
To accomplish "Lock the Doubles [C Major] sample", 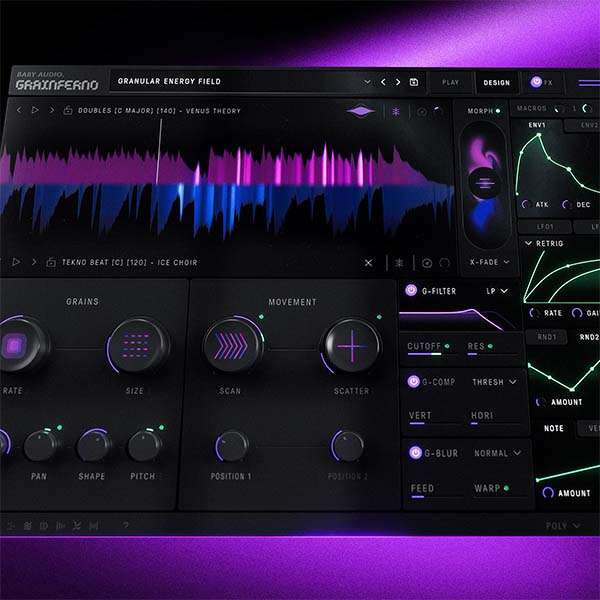I will [68, 111].
